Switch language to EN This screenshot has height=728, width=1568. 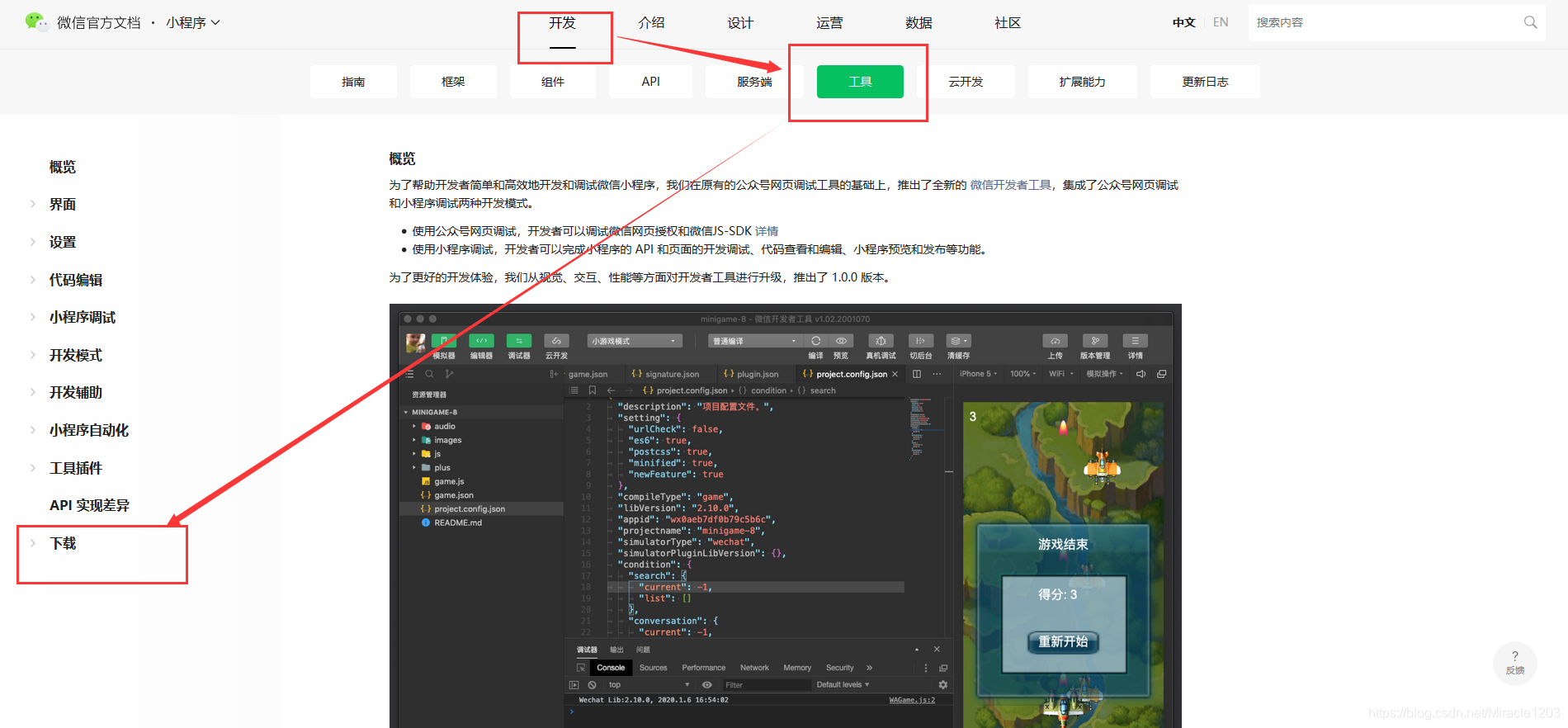1221,22
